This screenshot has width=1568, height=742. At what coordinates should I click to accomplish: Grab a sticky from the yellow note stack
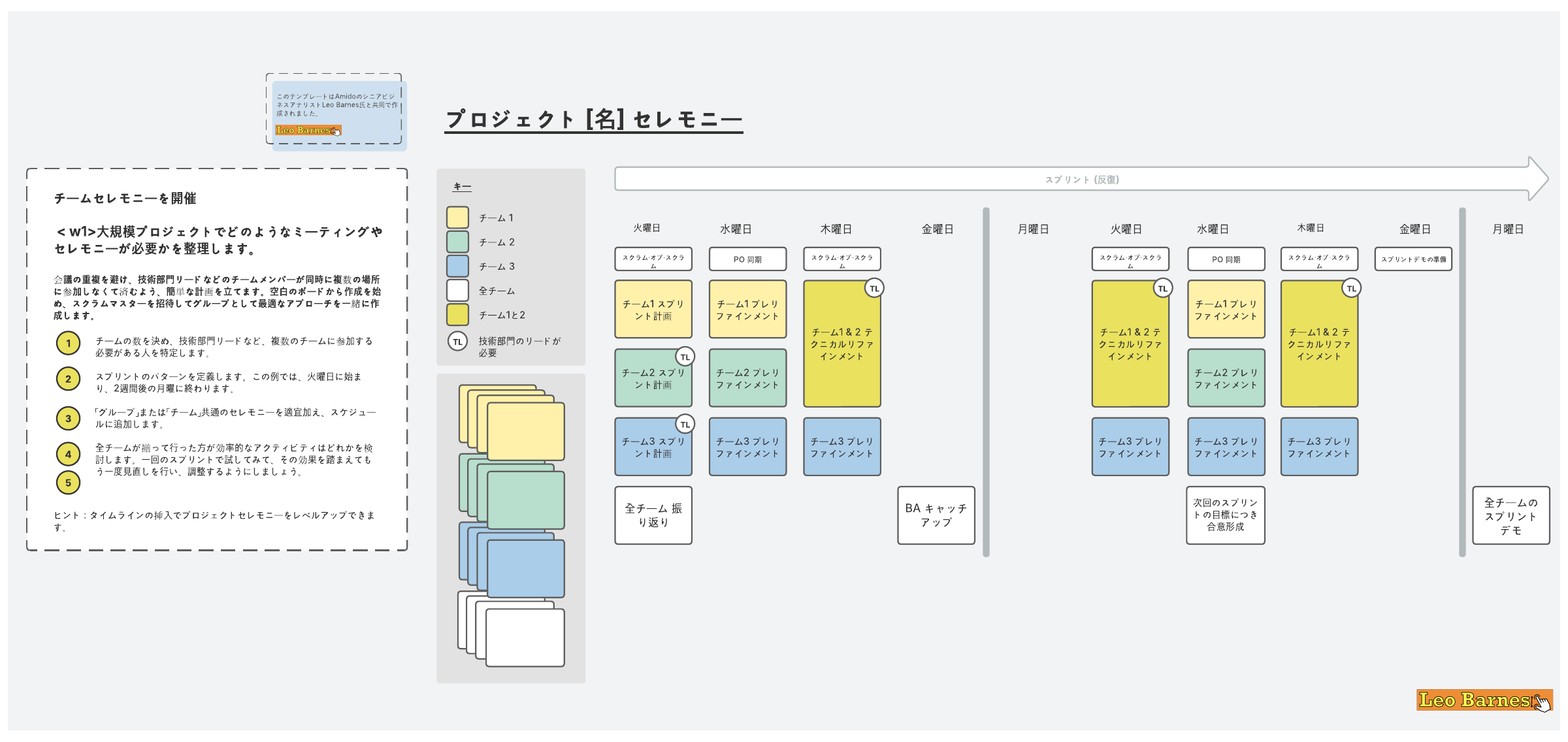click(525, 431)
